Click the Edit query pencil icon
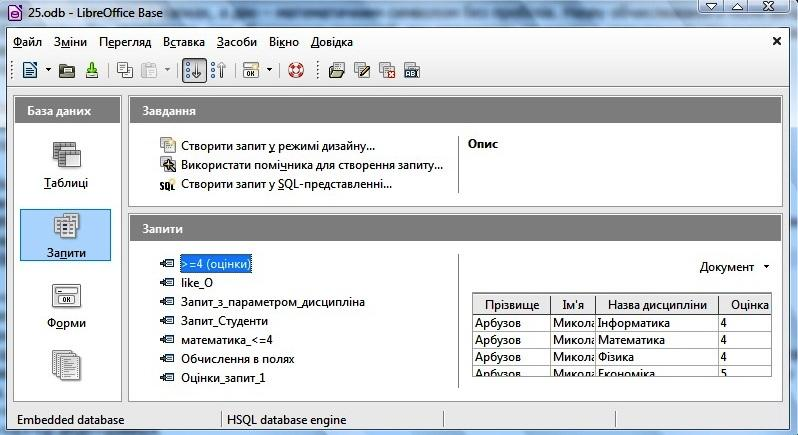 (362, 70)
